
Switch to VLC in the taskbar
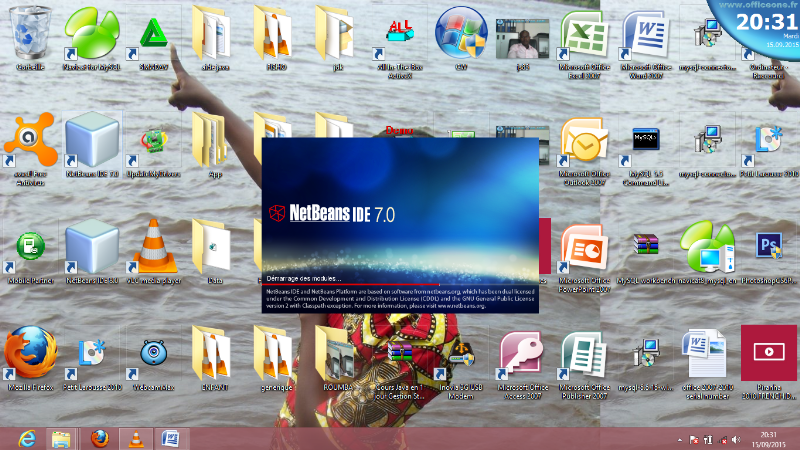[x=136, y=439]
